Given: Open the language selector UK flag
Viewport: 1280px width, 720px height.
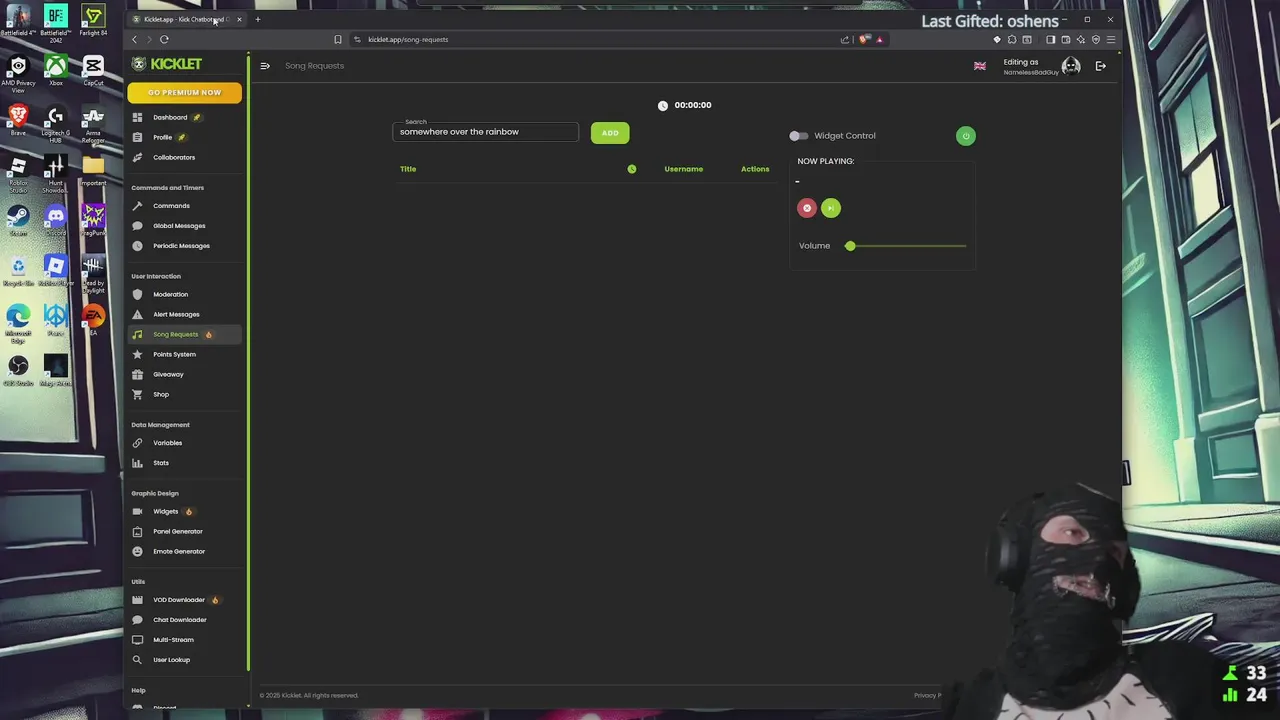Looking at the screenshot, I should coord(980,66).
